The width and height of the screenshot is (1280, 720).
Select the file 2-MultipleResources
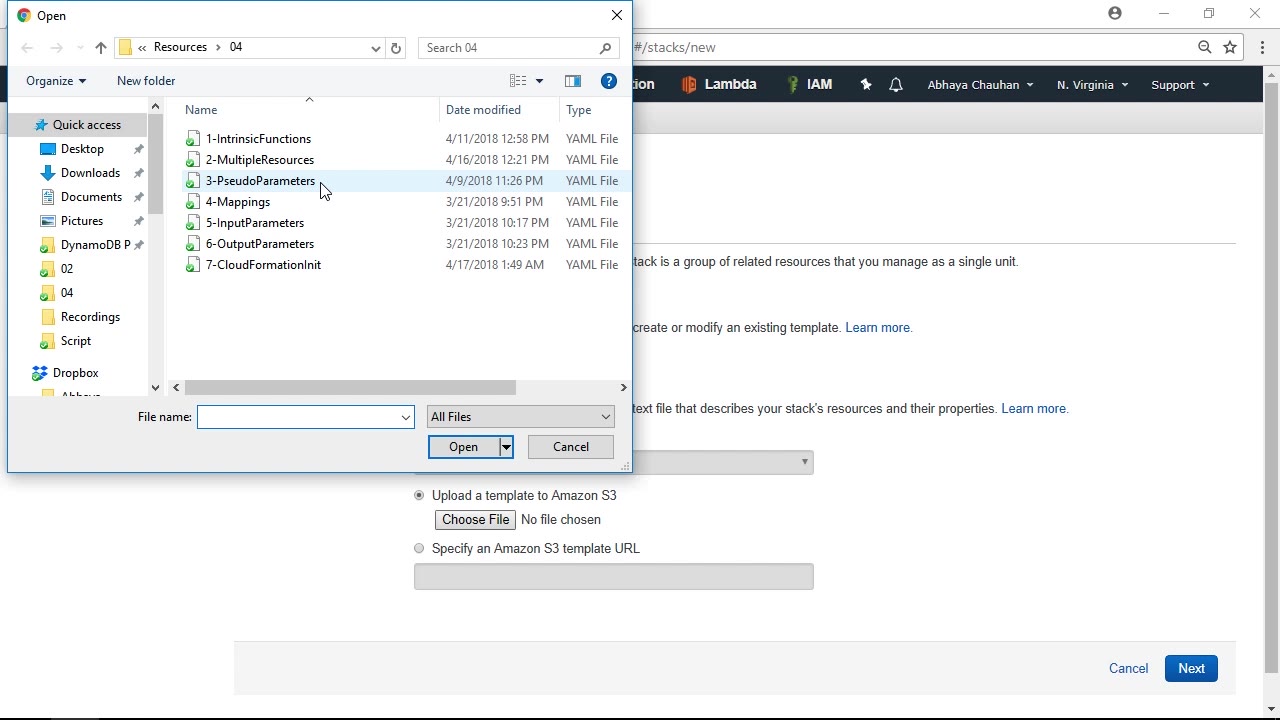tap(260, 160)
